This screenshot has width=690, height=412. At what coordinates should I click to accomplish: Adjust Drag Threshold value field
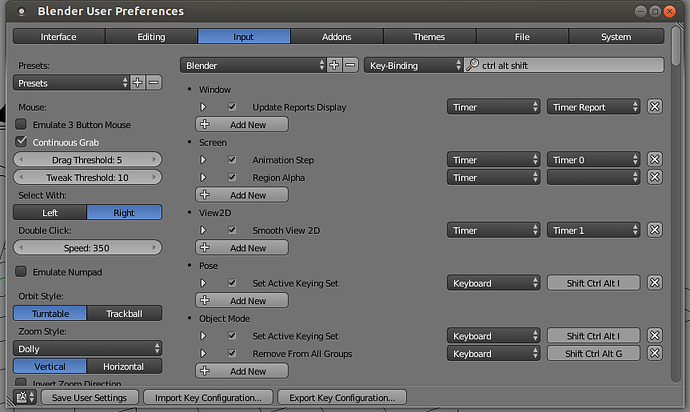(x=88, y=159)
